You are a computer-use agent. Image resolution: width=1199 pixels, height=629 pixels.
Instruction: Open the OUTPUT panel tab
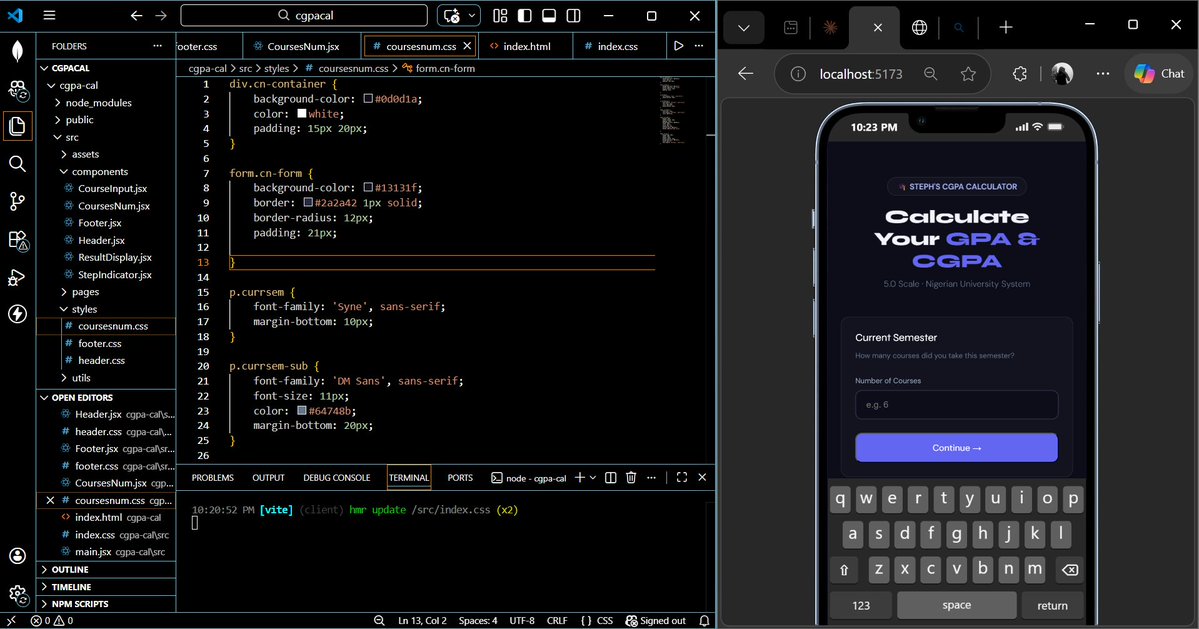coord(268,478)
